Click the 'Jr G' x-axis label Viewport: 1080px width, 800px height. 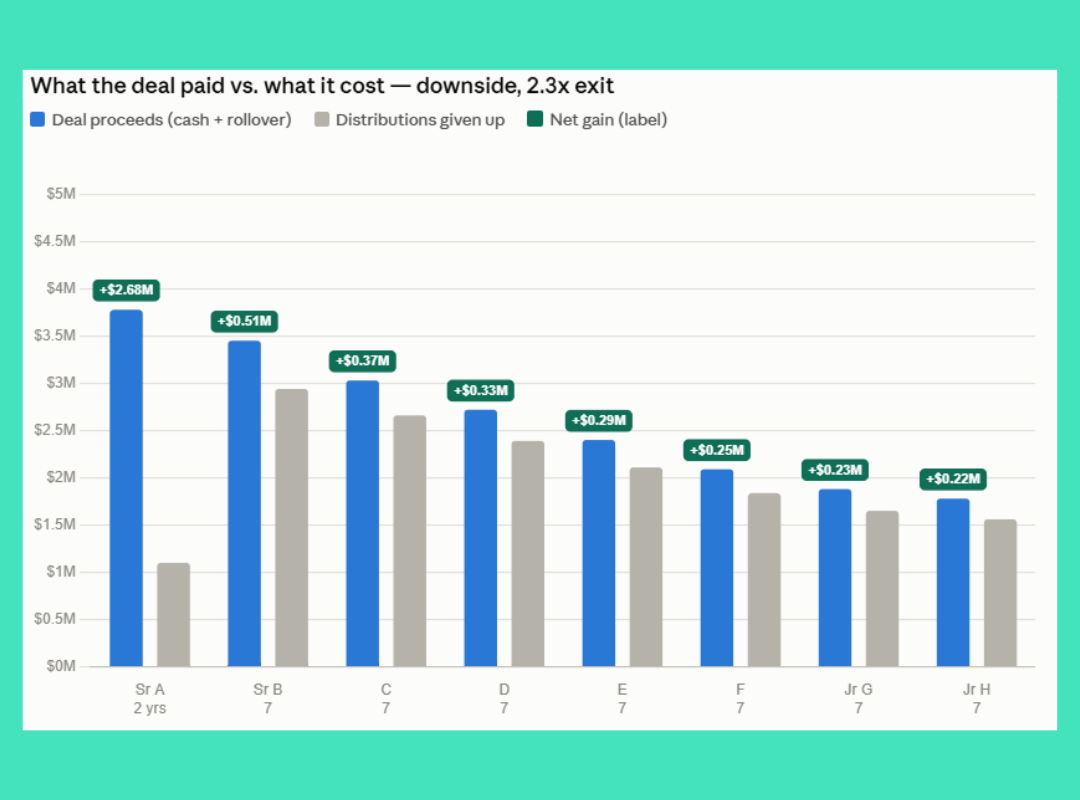coord(859,689)
